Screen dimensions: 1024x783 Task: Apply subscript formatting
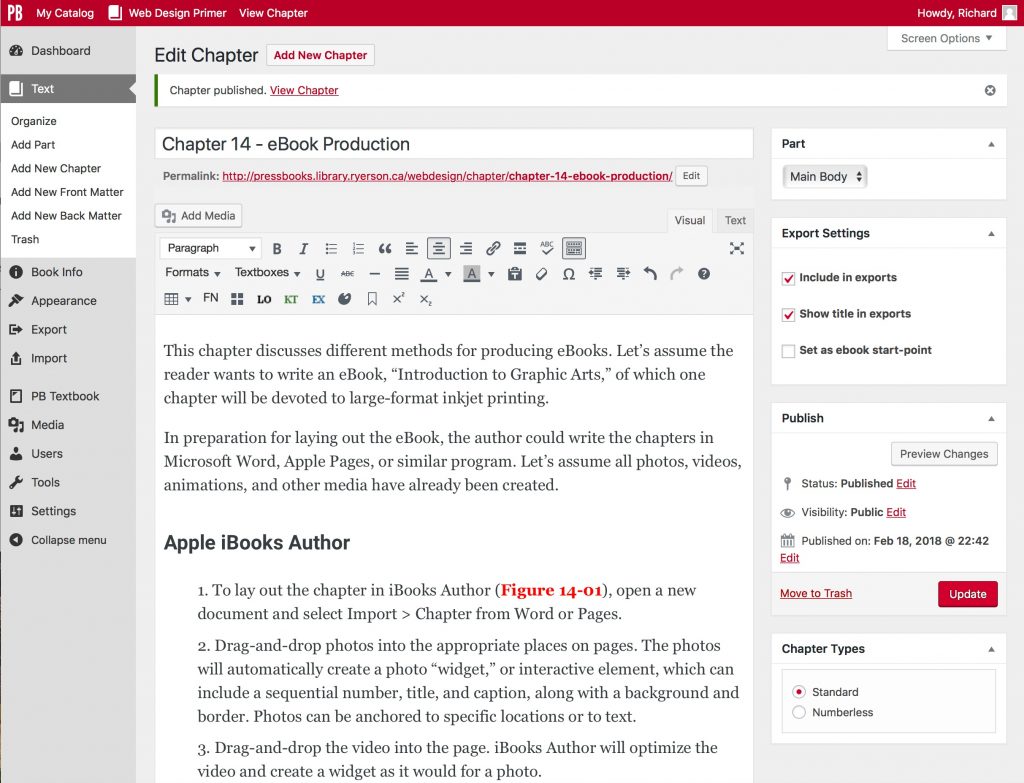click(x=426, y=300)
